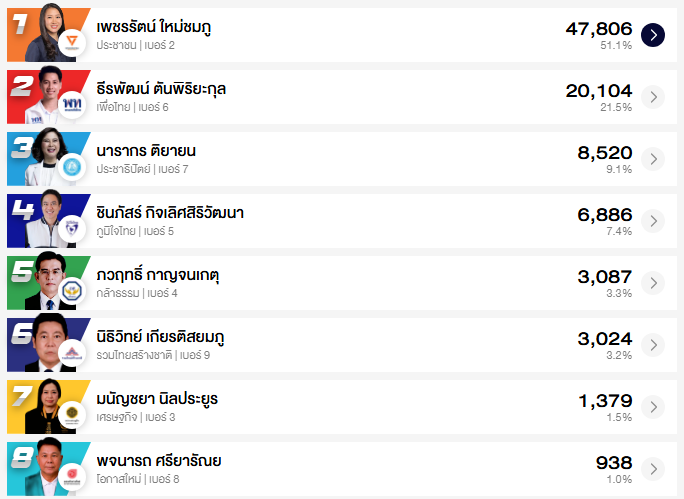This screenshot has width=684, height=499.
Task: Click the People's Party logo beside เพชรรัตน์
Action: [x=72, y=43]
